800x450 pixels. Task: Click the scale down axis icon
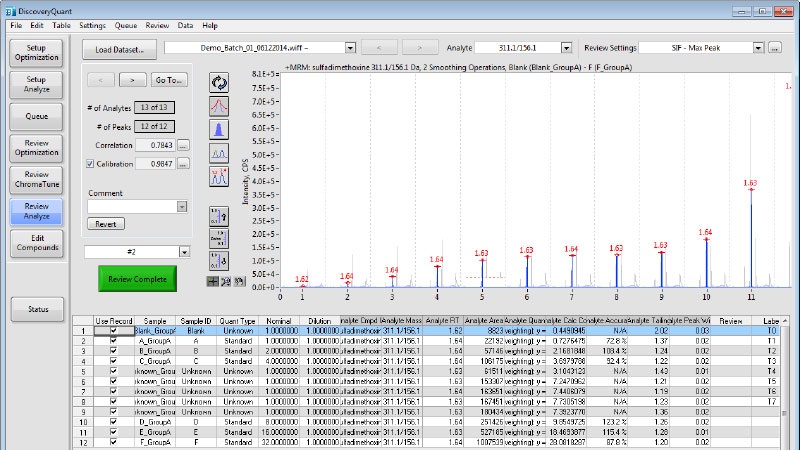[x=219, y=261]
